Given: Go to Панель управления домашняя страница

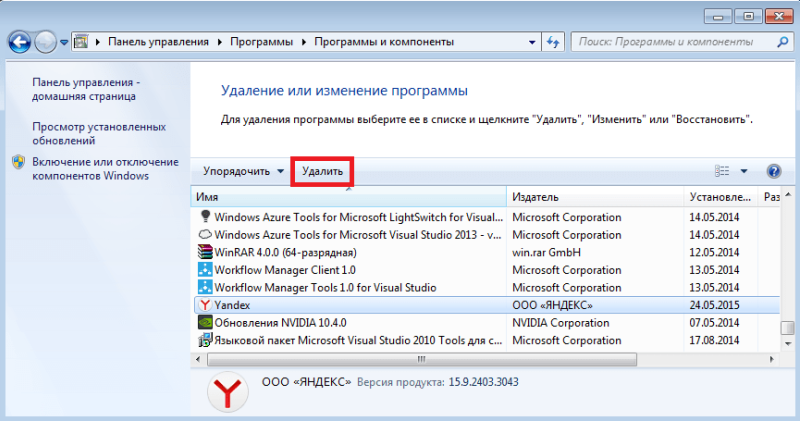Looking at the screenshot, I should (x=86, y=89).
